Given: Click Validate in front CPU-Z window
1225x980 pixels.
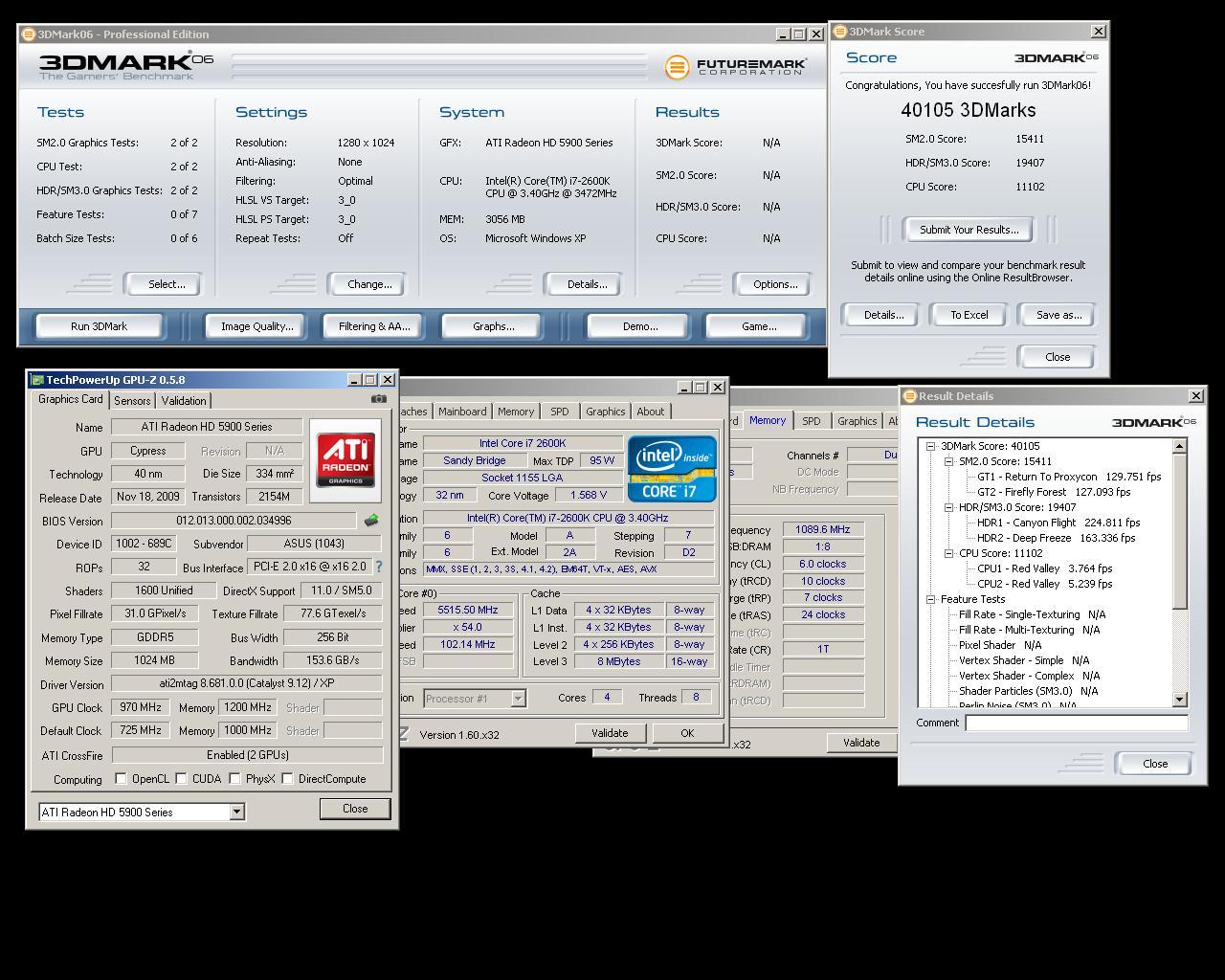Looking at the screenshot, I should (610, 733).
